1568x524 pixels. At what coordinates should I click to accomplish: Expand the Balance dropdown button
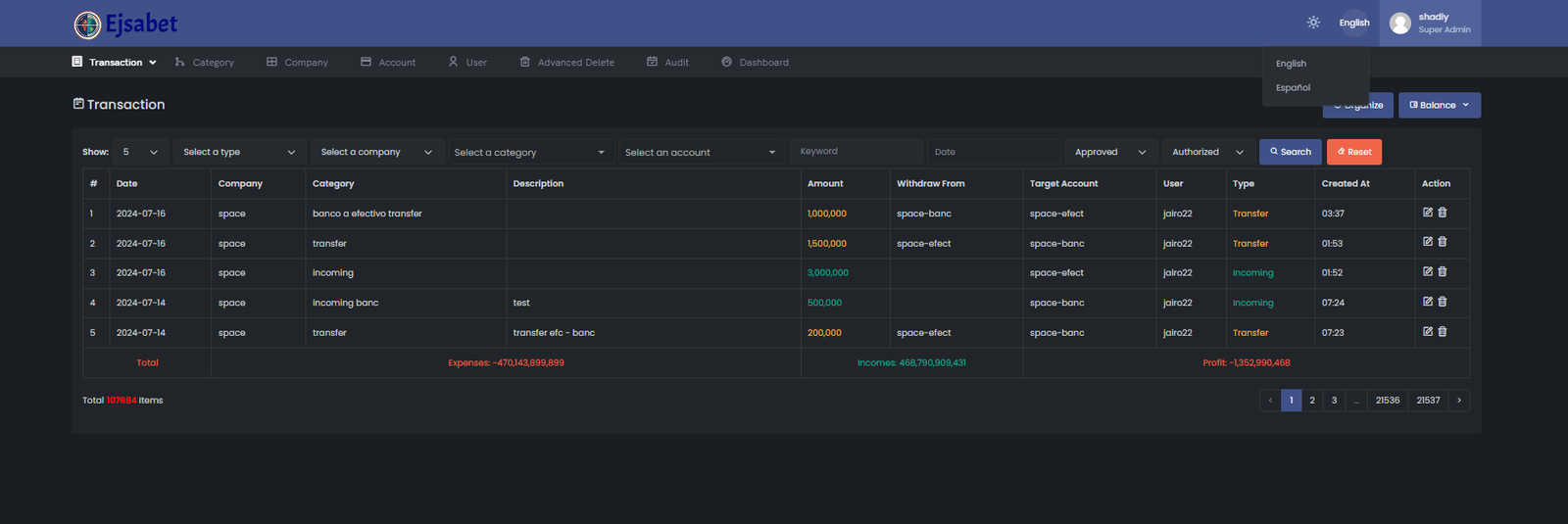point(1439,105)
